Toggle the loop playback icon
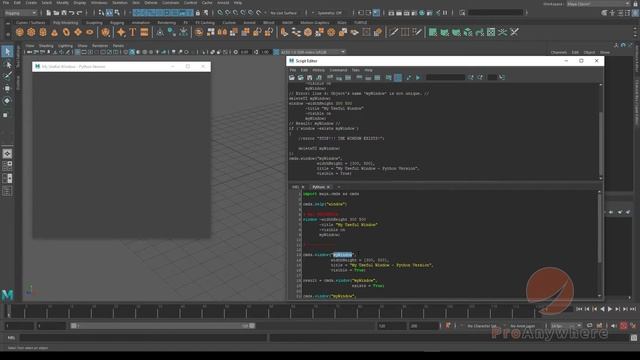The image size is (640, 360). coord(590,326)
